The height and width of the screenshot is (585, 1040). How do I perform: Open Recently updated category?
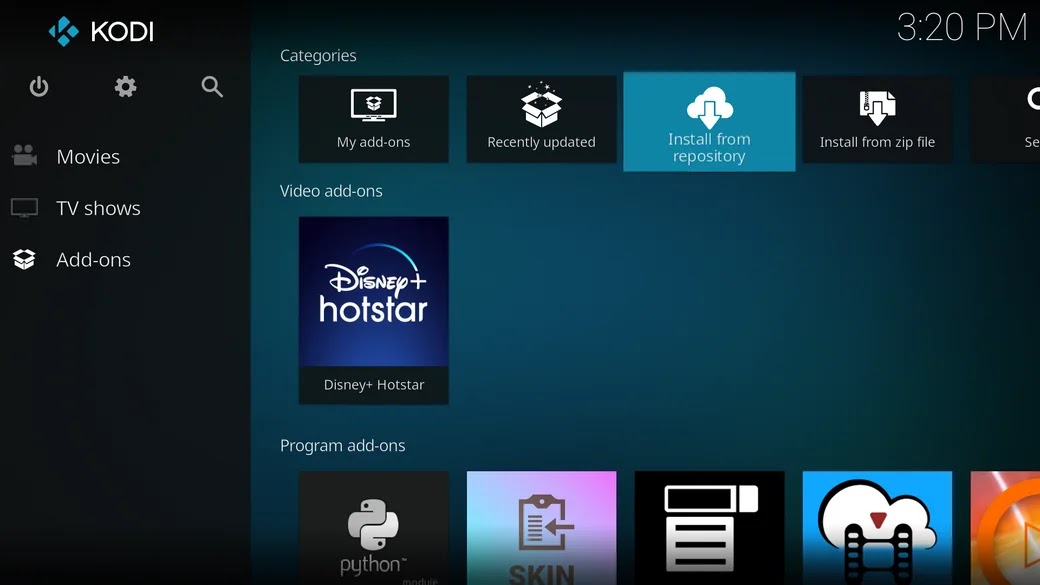[x=541, y=119]
